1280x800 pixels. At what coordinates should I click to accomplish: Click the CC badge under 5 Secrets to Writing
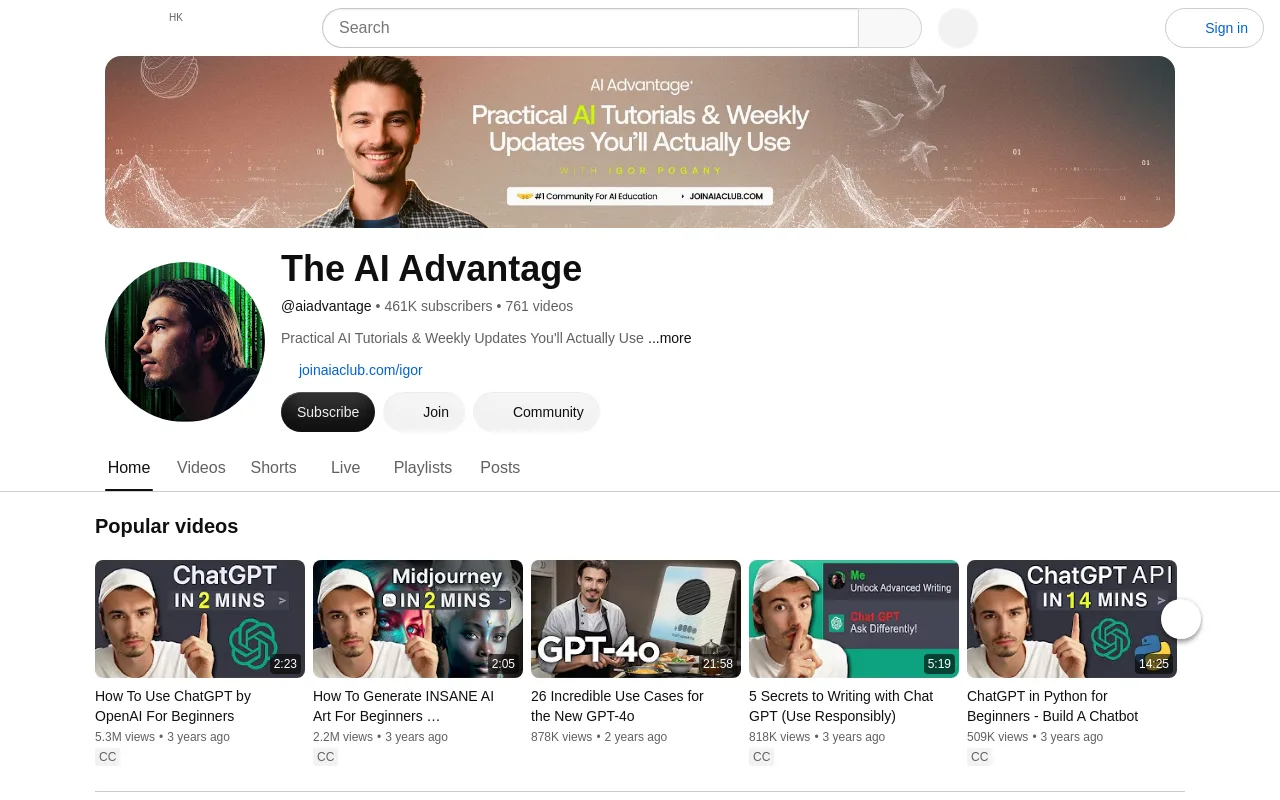(762, 757)
